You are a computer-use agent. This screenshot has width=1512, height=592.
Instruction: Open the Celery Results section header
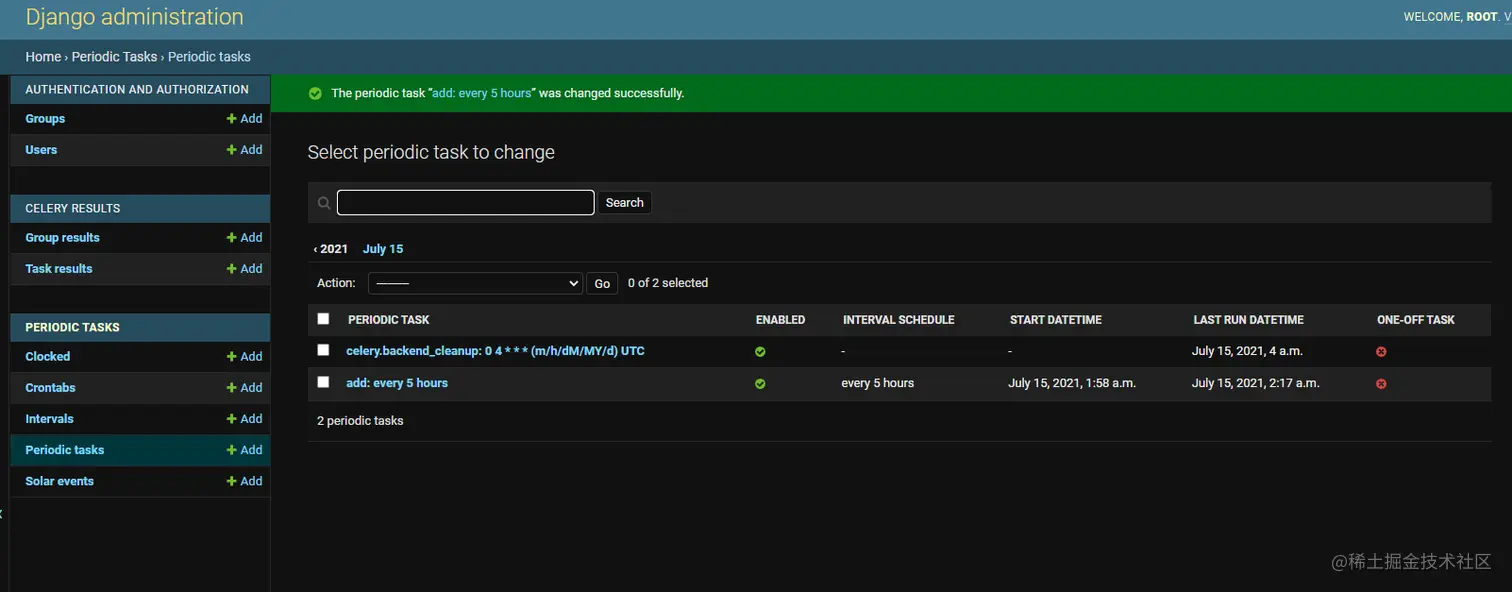click(73, 208)
